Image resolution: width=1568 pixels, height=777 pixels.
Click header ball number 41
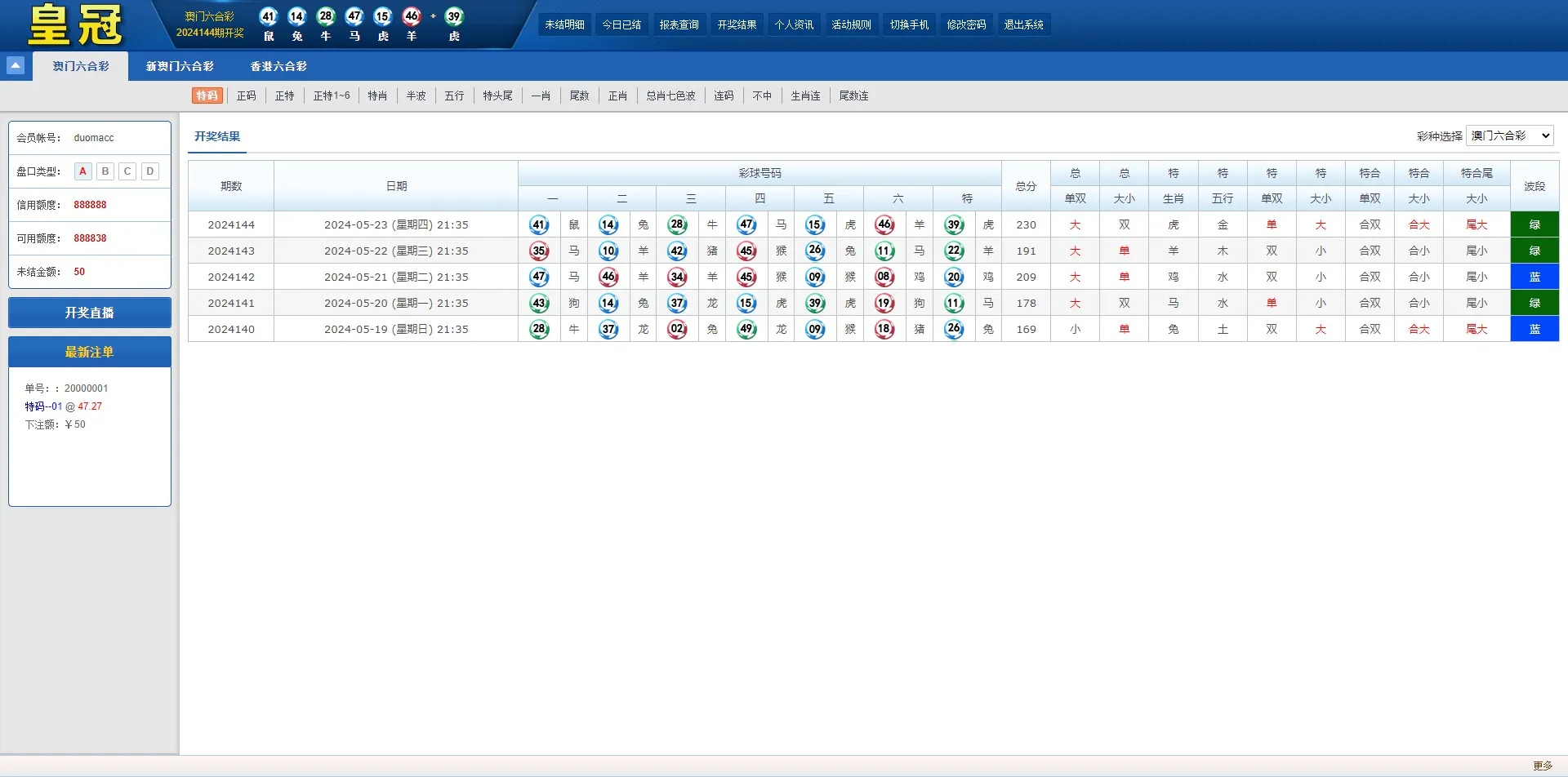click(x=268, y=16)
